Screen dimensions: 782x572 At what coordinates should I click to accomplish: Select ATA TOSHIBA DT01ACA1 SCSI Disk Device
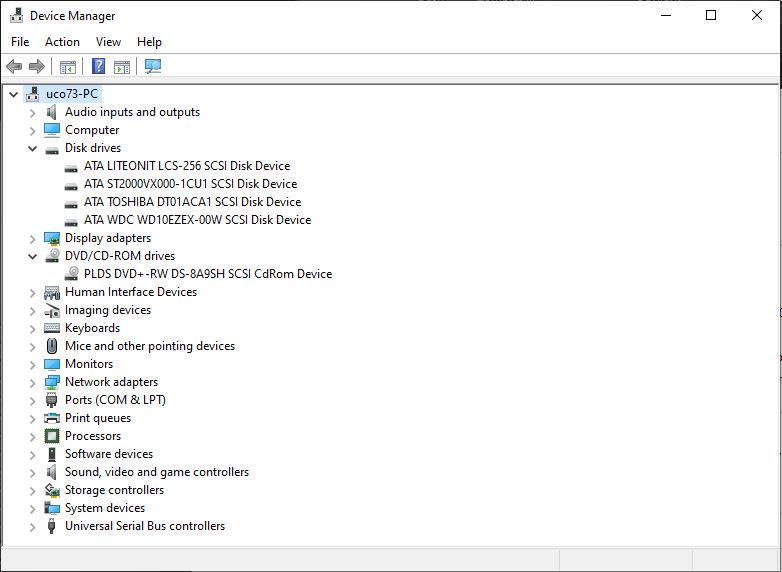pos(192,202)
